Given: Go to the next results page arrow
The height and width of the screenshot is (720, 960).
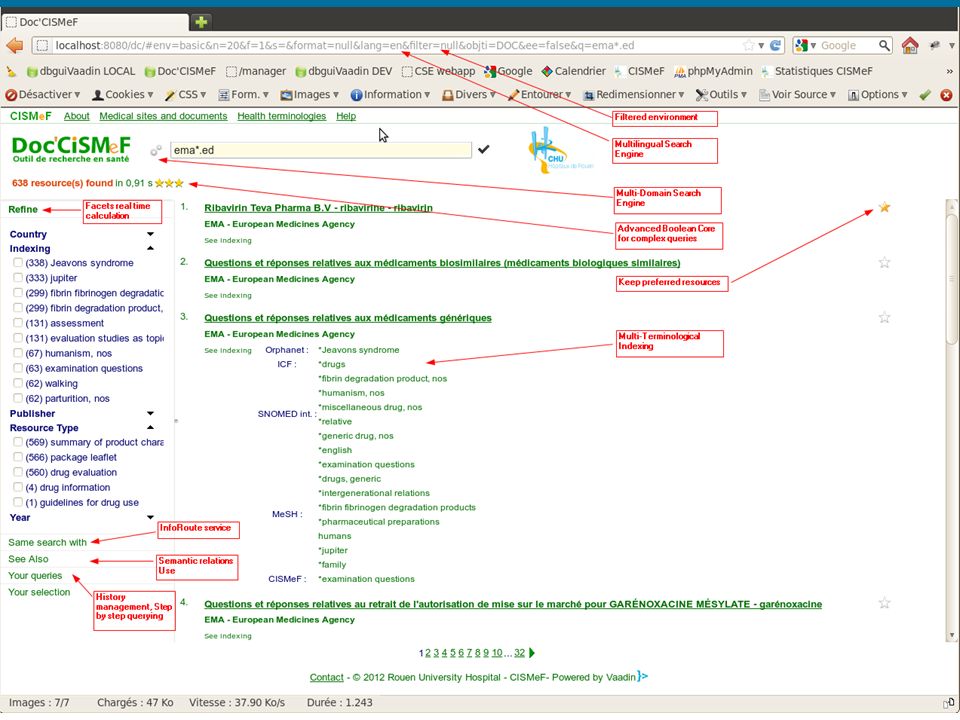Looking at the screenshot, I should [531, 653].
